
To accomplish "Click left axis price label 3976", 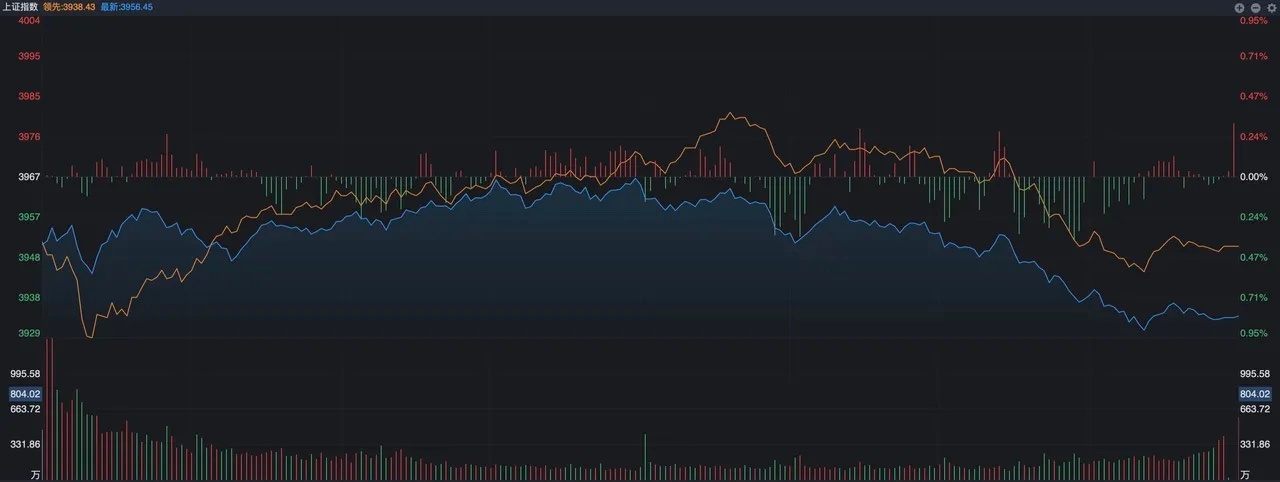I will [x=29, y=136].
